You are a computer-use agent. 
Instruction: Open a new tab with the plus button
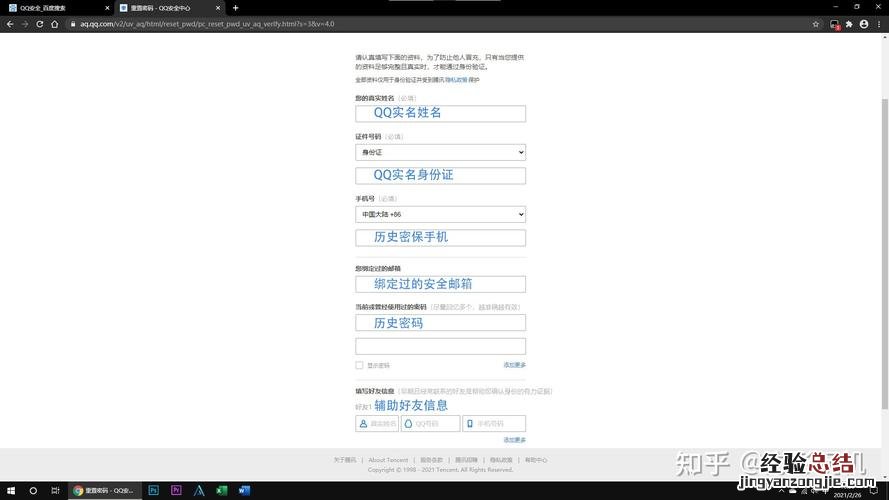click(x=235, y=8)
